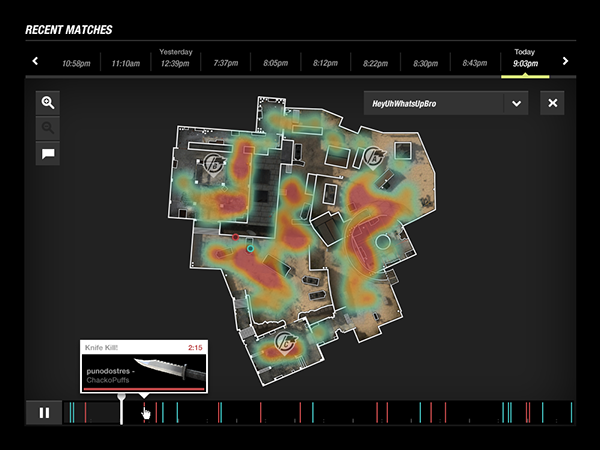Close the map viewer with X
Viewport: 600px width, 450px height.
[552, 103]
